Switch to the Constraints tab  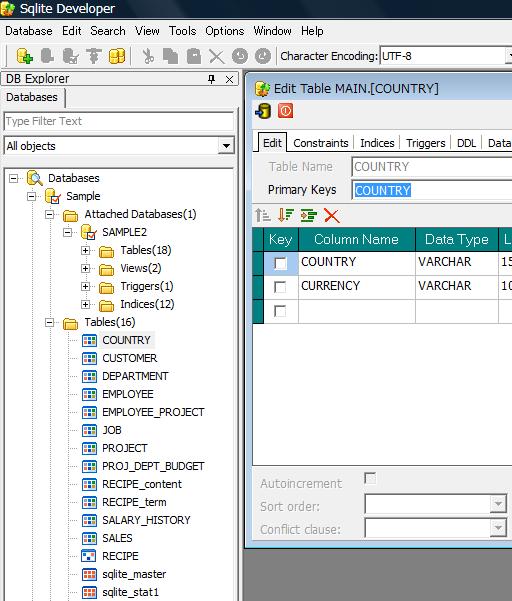point(321,143)
